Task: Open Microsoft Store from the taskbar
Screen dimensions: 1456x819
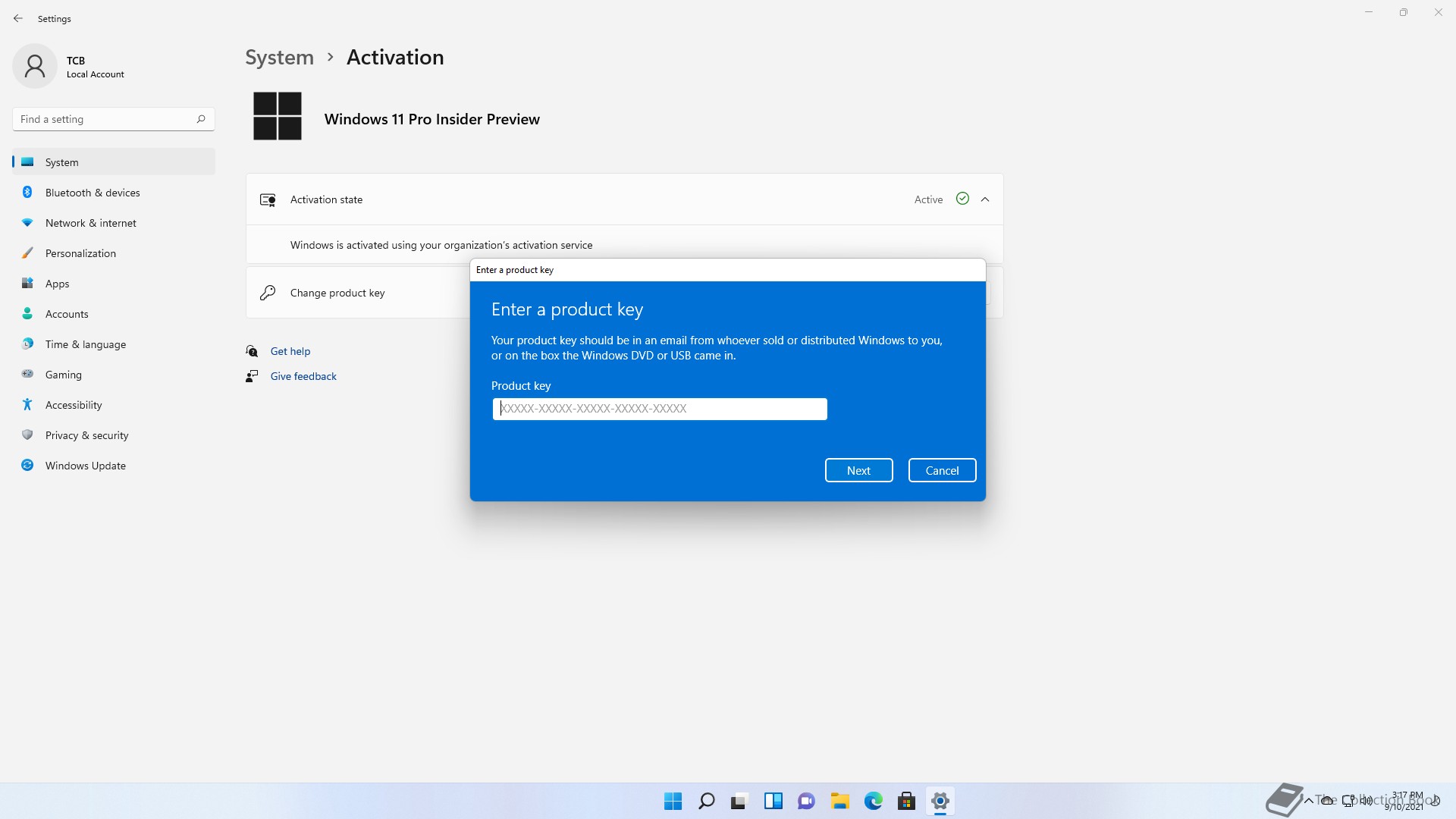Action: pos(906,801)
